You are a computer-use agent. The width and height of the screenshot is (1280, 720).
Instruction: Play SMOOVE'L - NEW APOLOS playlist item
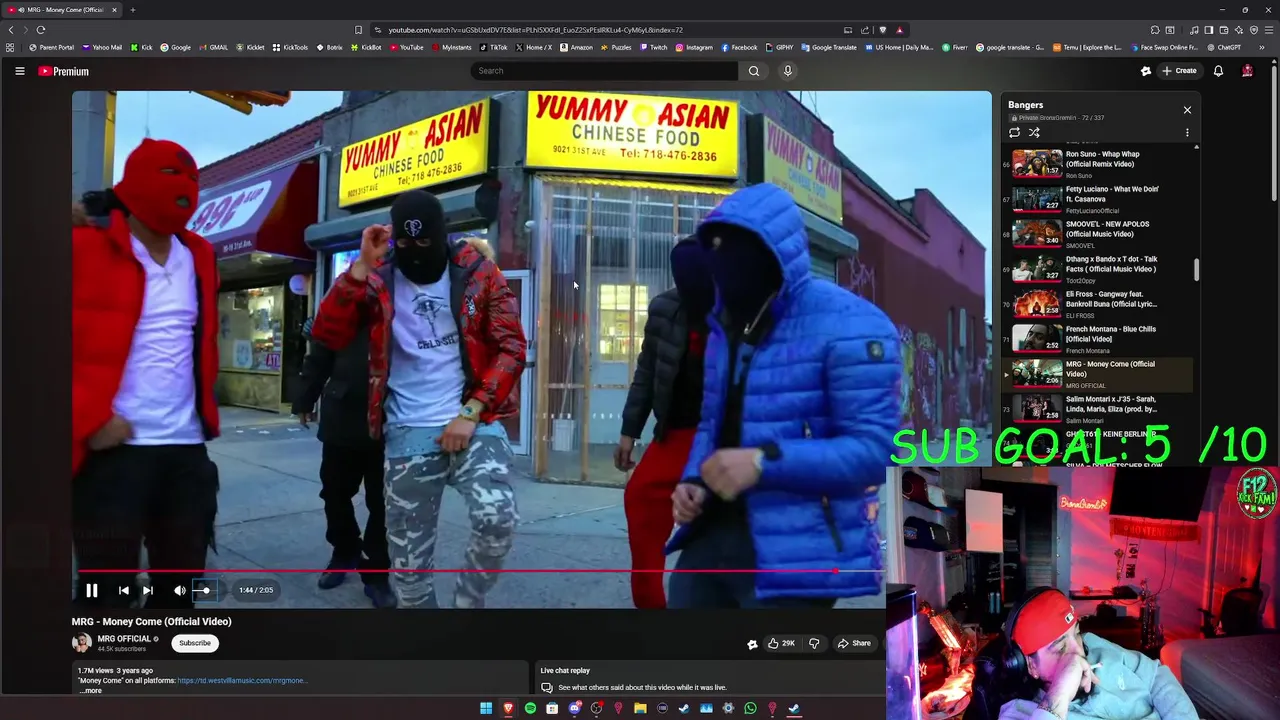point(1097,233)
